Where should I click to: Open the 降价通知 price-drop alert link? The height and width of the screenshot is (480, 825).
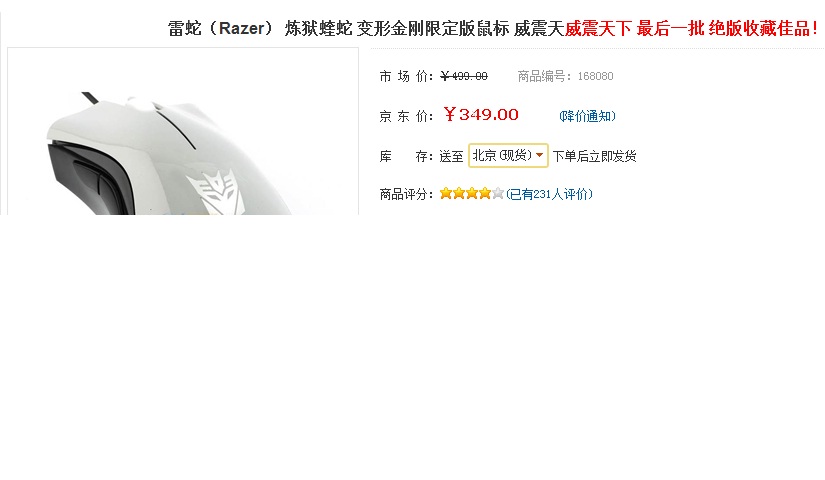tap(587, 116)
